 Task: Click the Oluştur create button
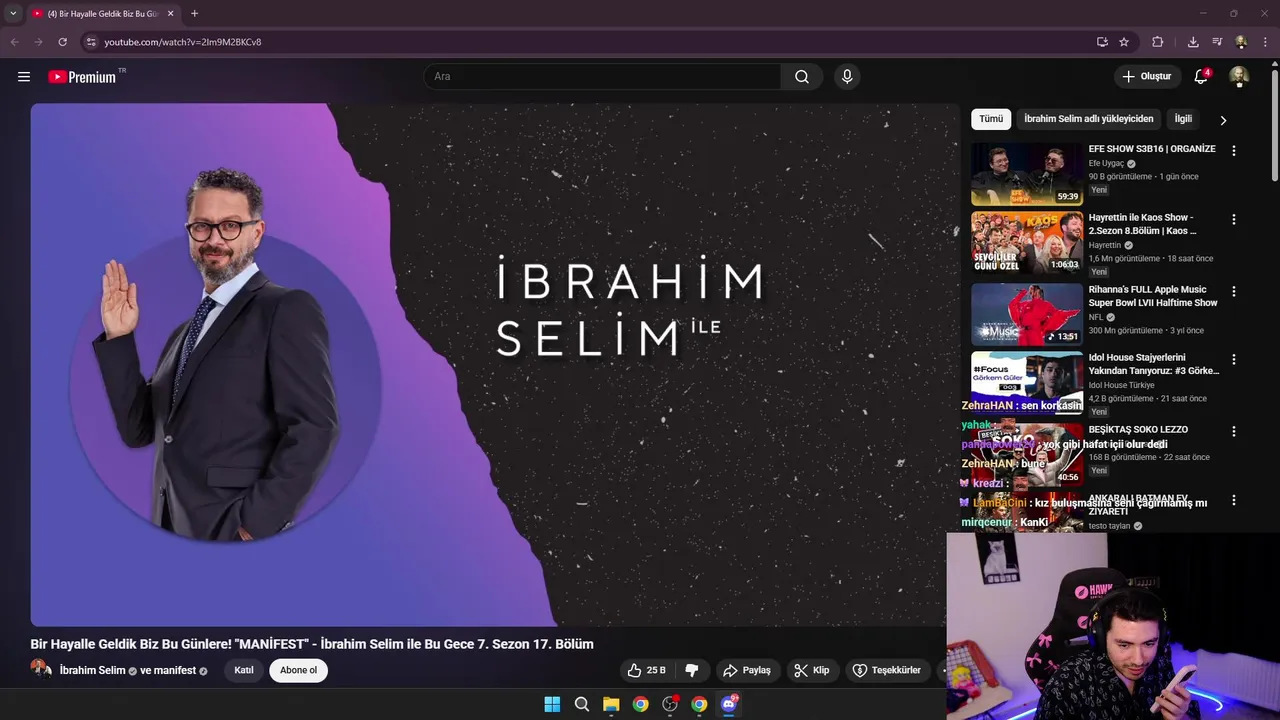(x=1146, y=77)
